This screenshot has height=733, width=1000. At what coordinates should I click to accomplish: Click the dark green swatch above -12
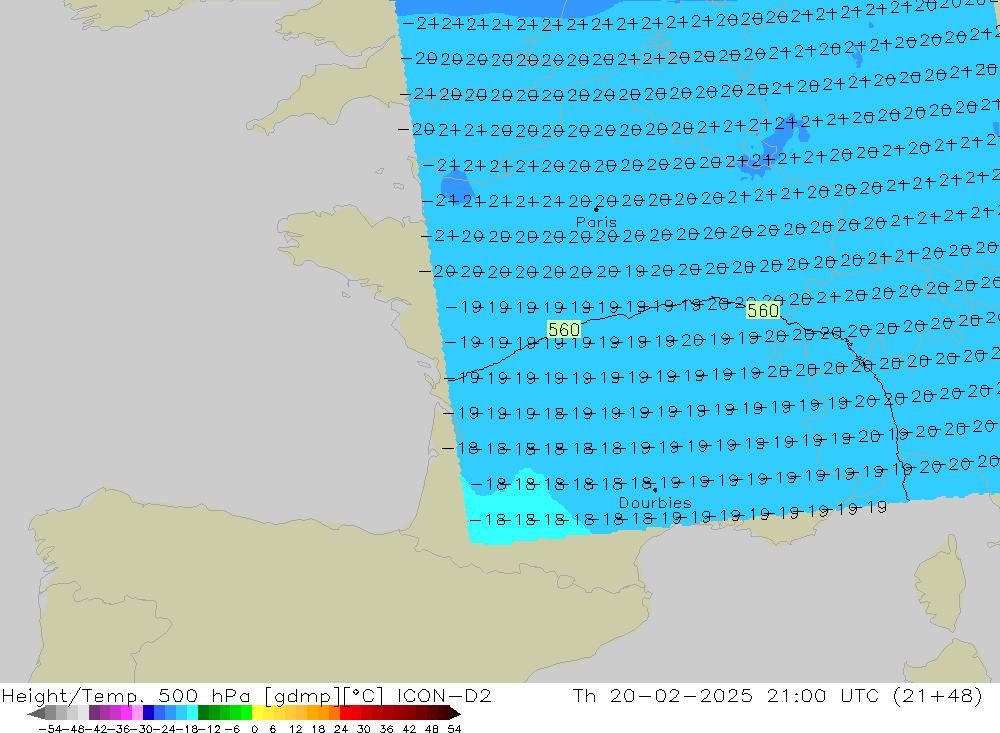point(203,713)
